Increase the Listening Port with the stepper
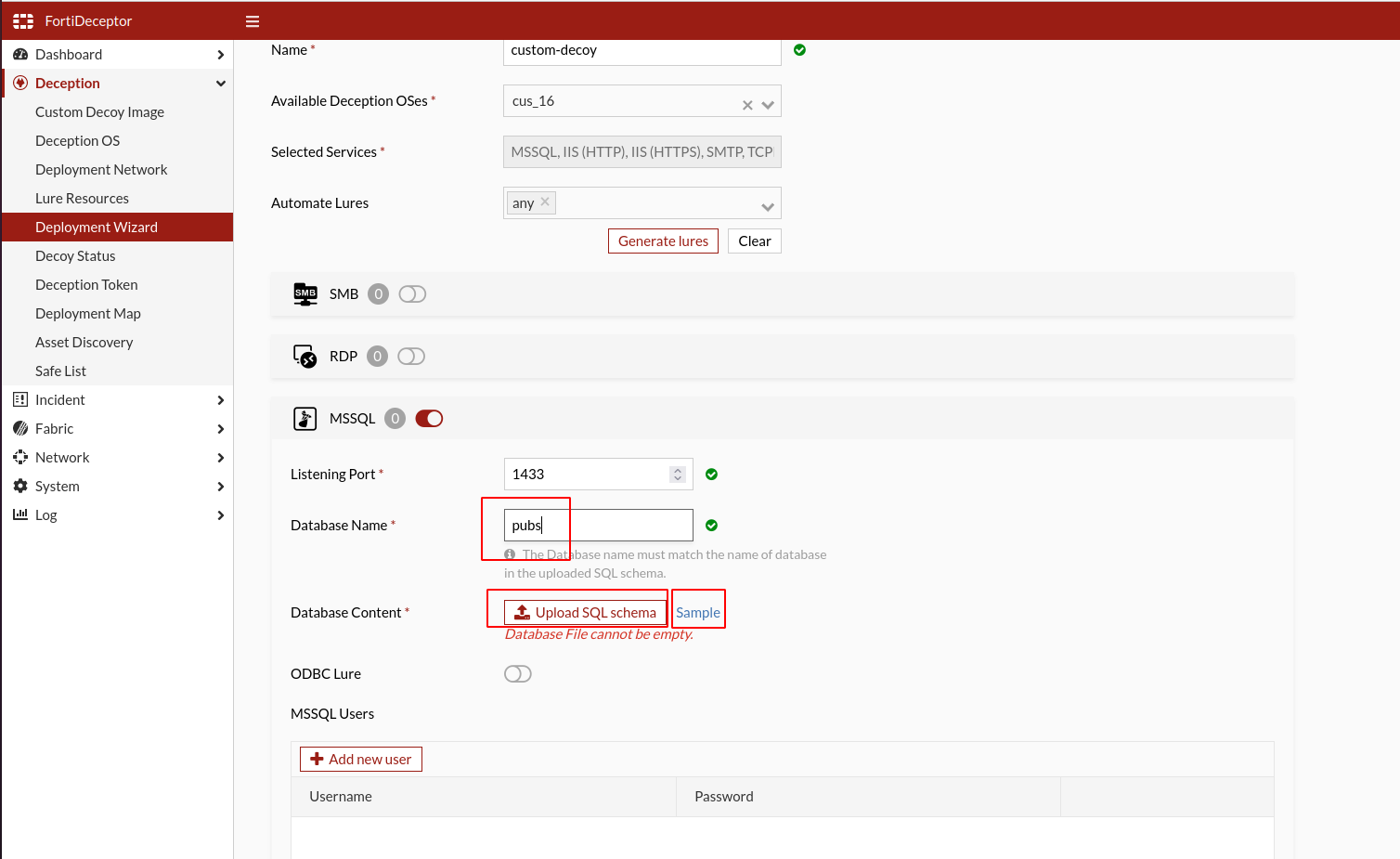Viewport: 1400px width, 859px height. 677,469
